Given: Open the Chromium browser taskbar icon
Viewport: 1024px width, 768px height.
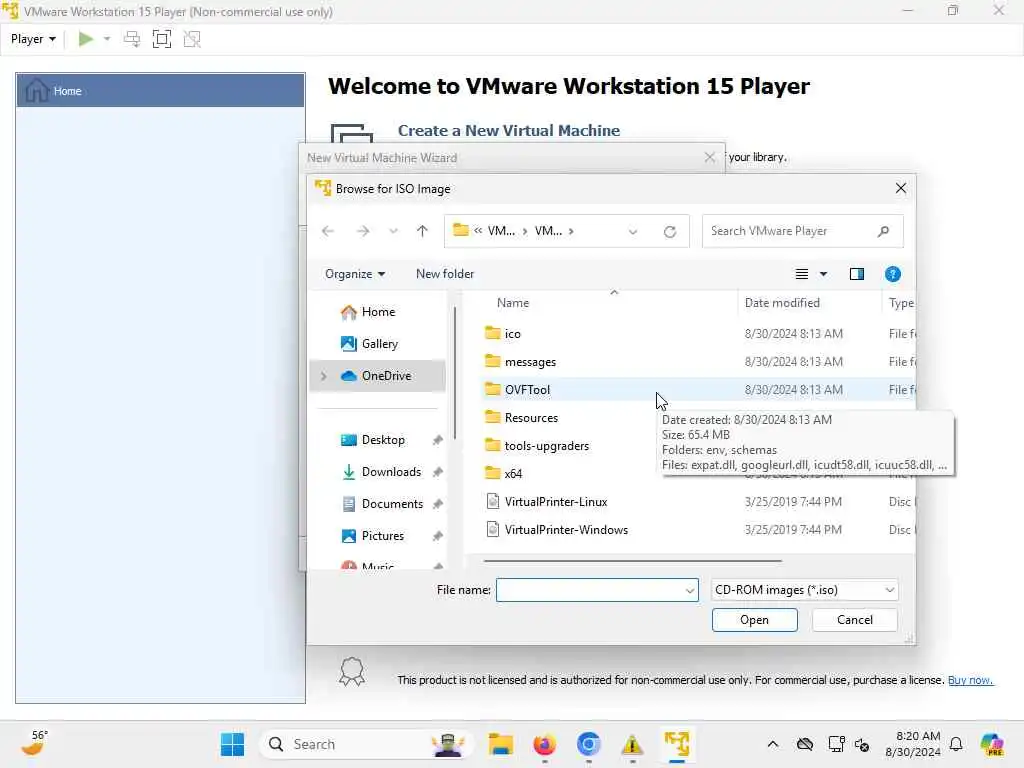Looking at the screenshot, I should coord(588,744).
